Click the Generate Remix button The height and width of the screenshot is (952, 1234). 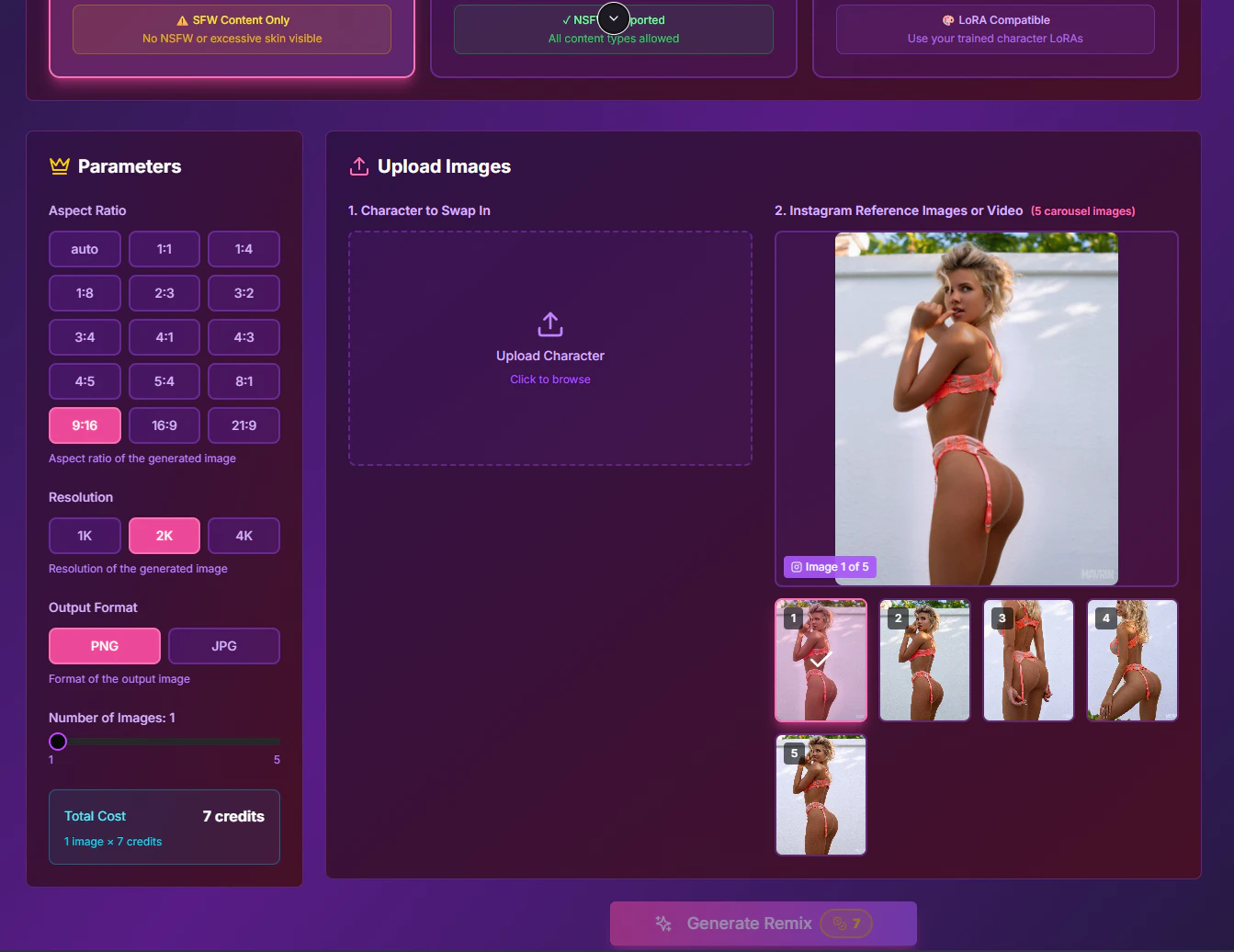coord(764,924)
